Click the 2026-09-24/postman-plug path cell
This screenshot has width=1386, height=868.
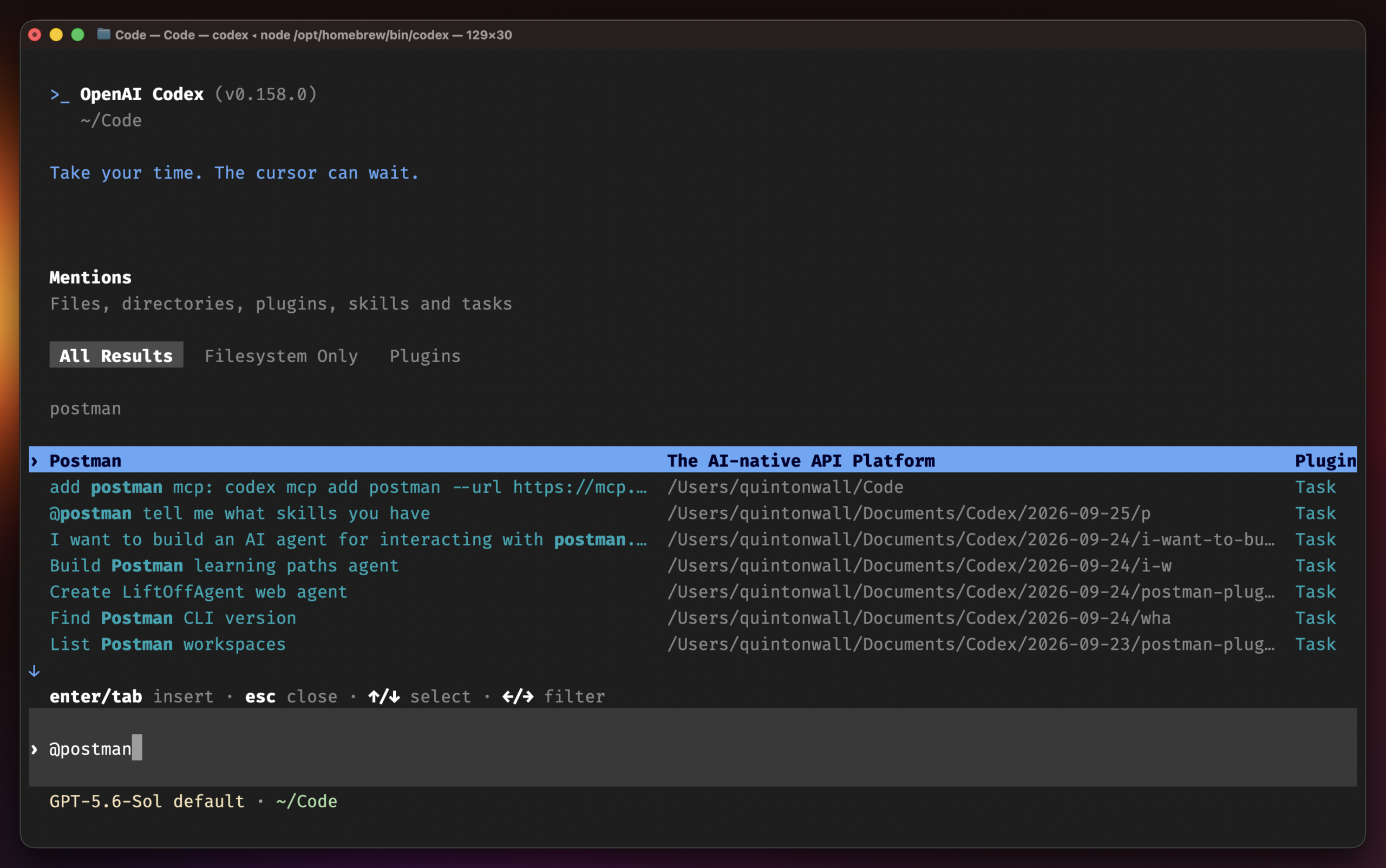pos(971,591)
